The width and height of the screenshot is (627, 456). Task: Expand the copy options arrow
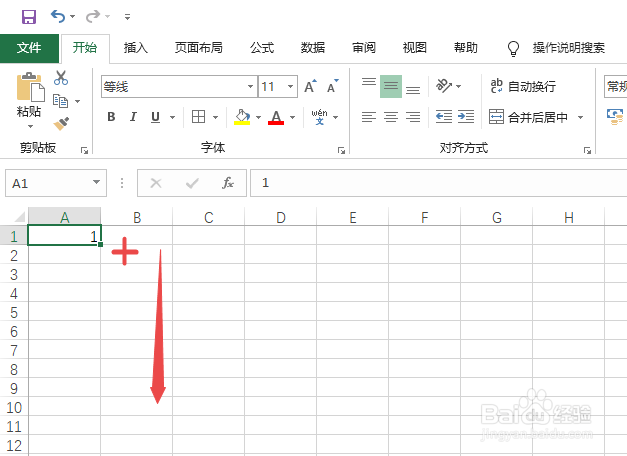[x=78, y=101]
